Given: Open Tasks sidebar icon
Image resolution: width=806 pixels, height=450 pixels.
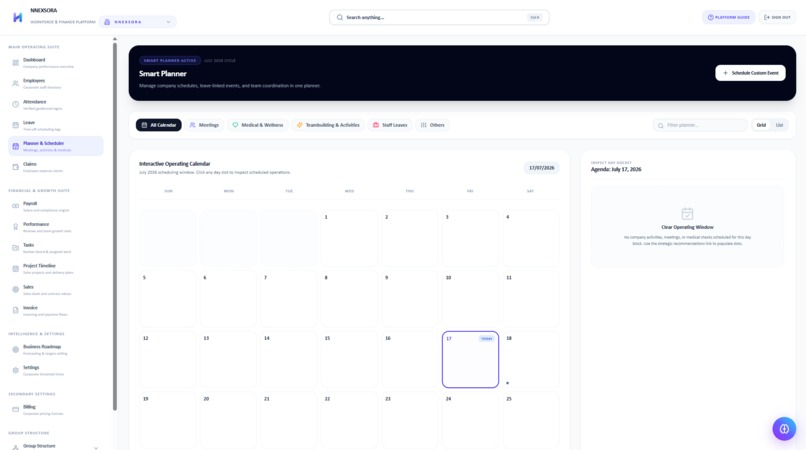Looking at the screenshot, I should pos(15,248).
